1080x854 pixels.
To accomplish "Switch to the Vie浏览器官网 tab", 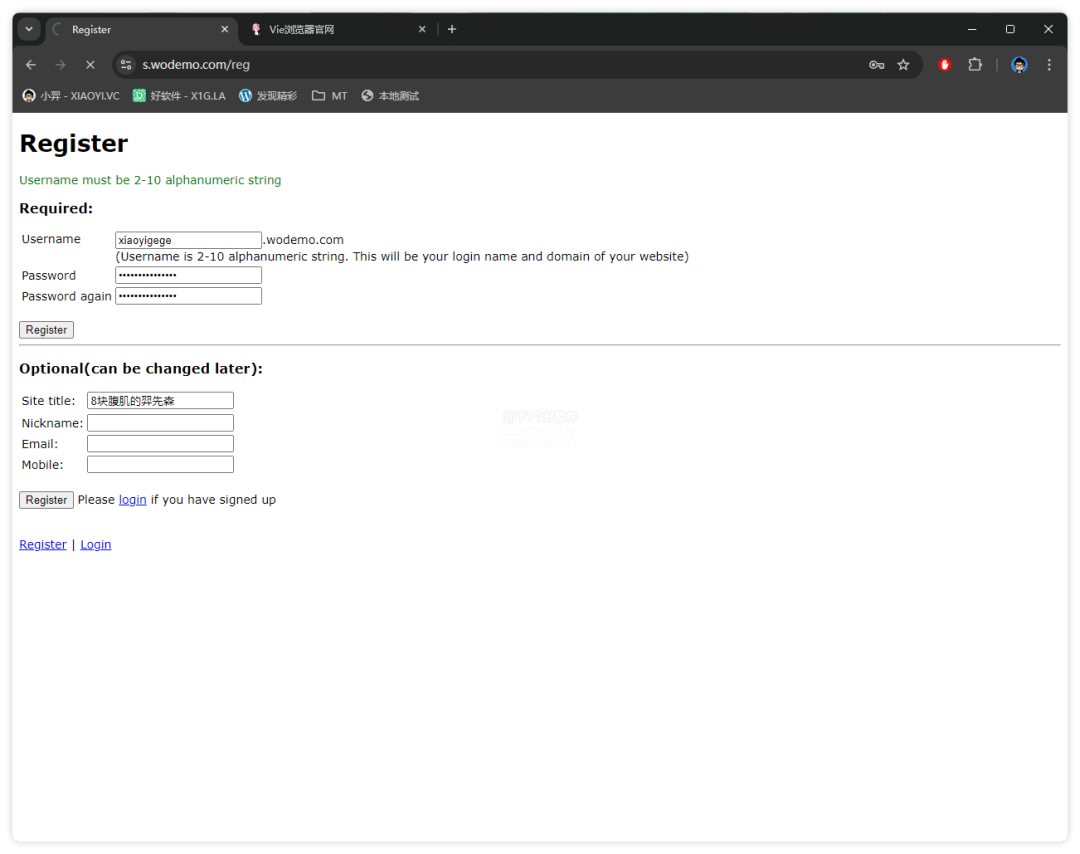I will 338,30.
